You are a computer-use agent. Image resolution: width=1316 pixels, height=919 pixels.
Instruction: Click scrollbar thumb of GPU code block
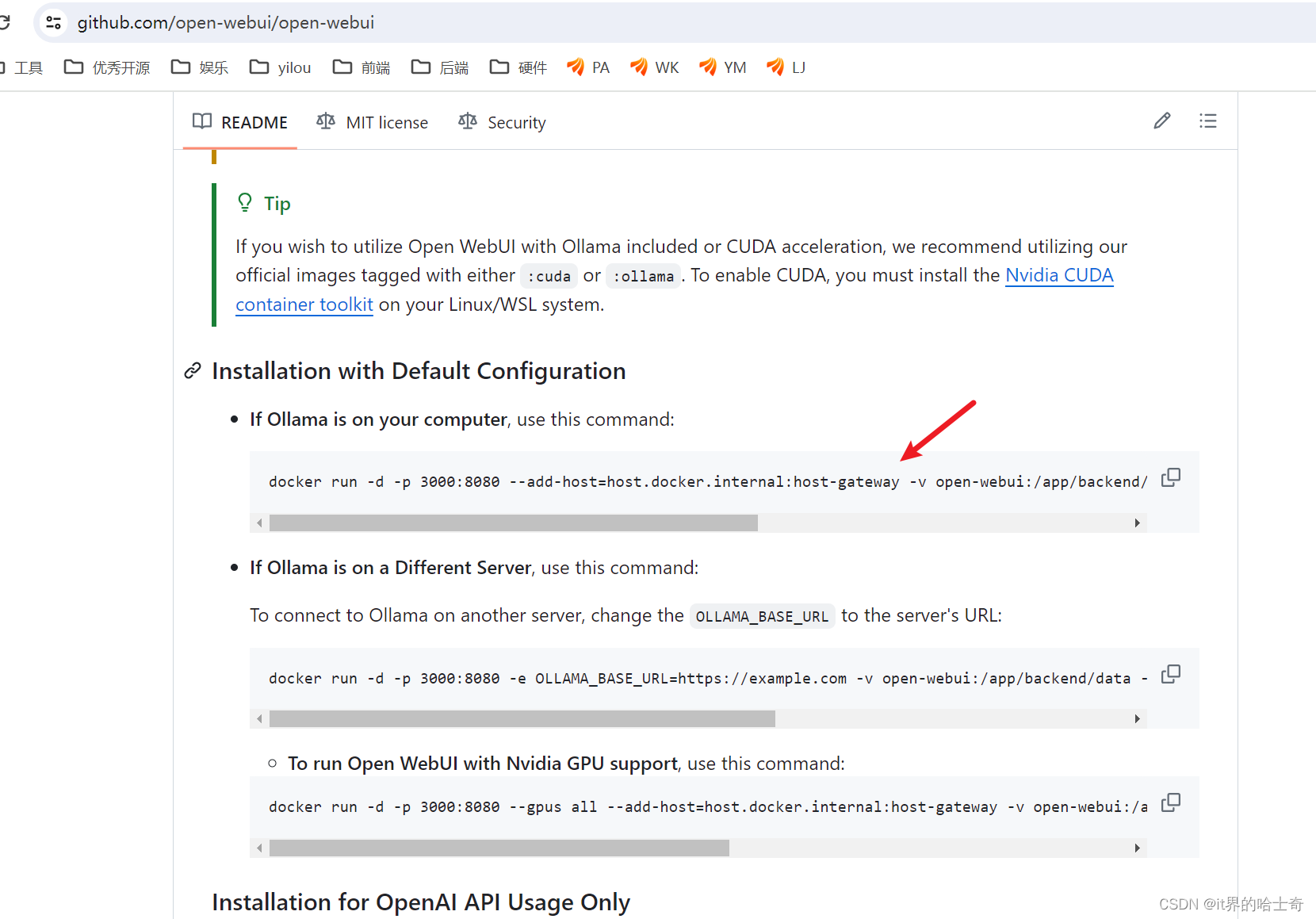tap(499, 848)
